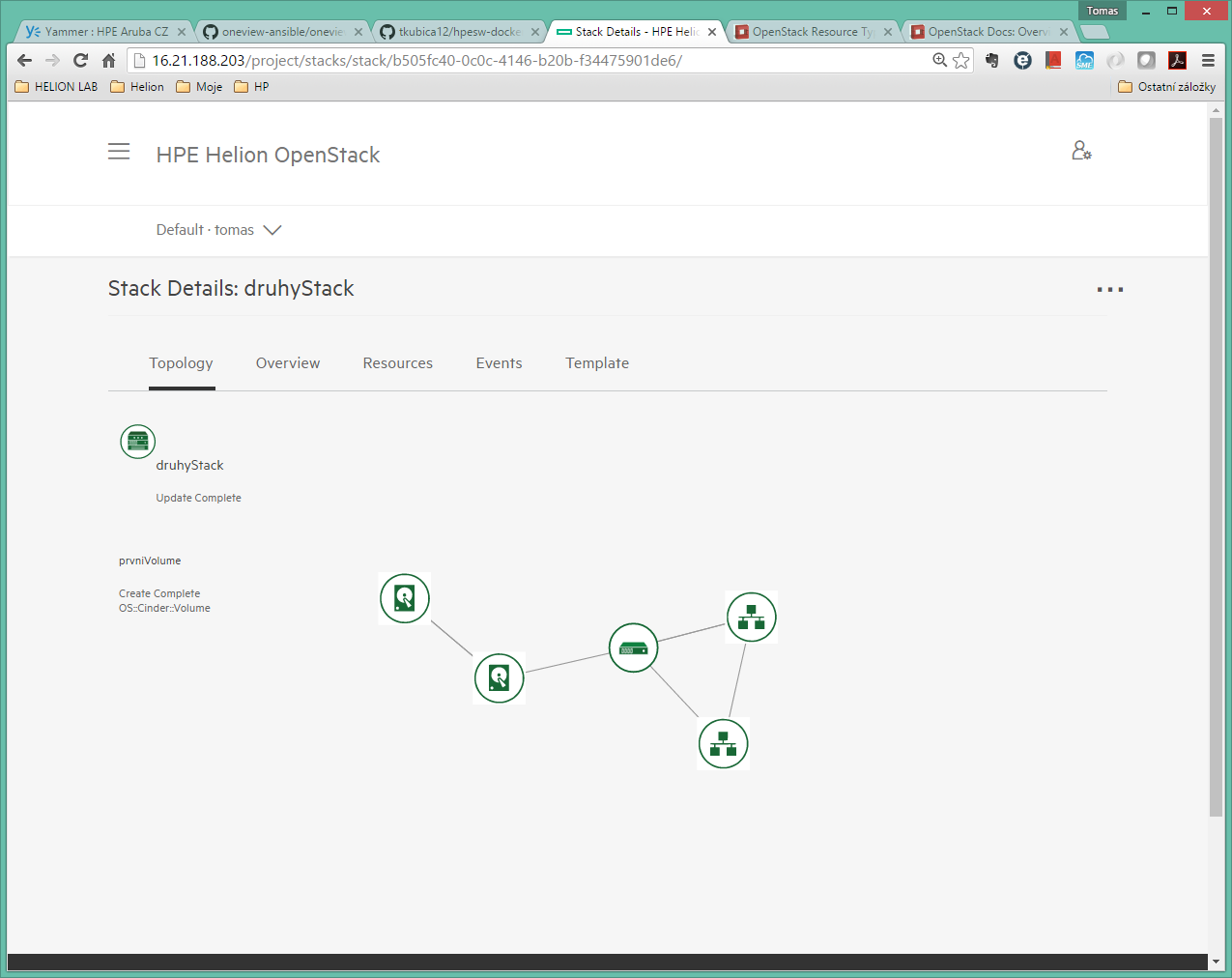Open the Ostatní záložky bookmarks folder
This screenshot has height=978, width=1232.
coord(1166,87)
